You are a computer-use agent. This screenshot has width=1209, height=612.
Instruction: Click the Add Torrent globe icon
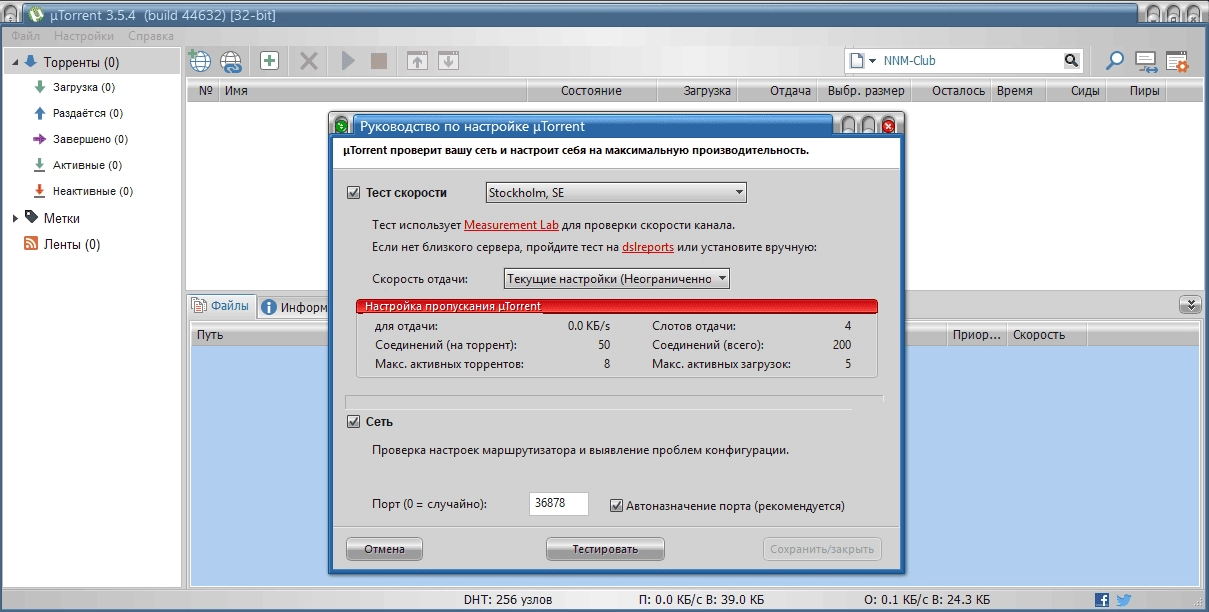point(200,61)
